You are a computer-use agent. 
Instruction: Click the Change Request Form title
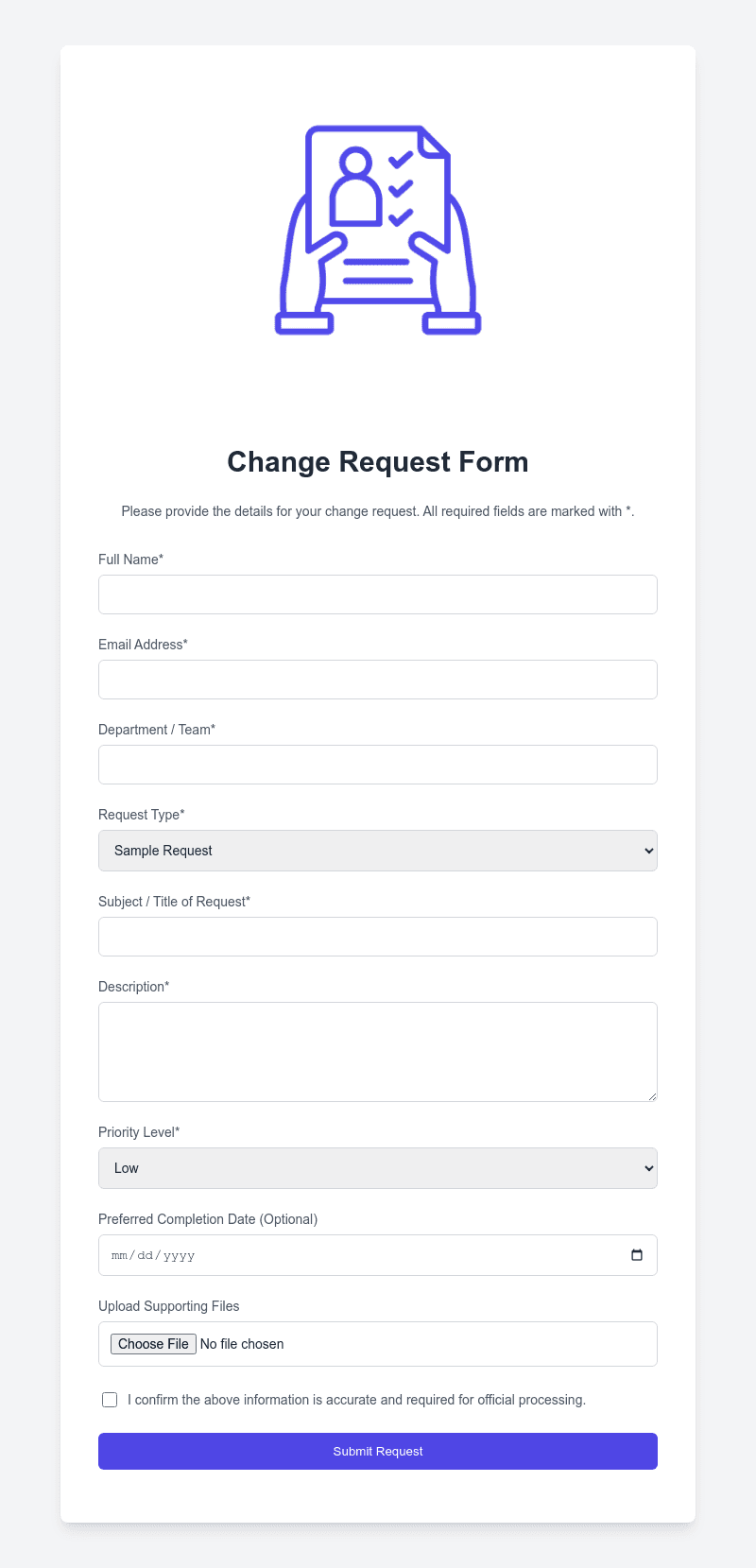click(x=378, y=461)
